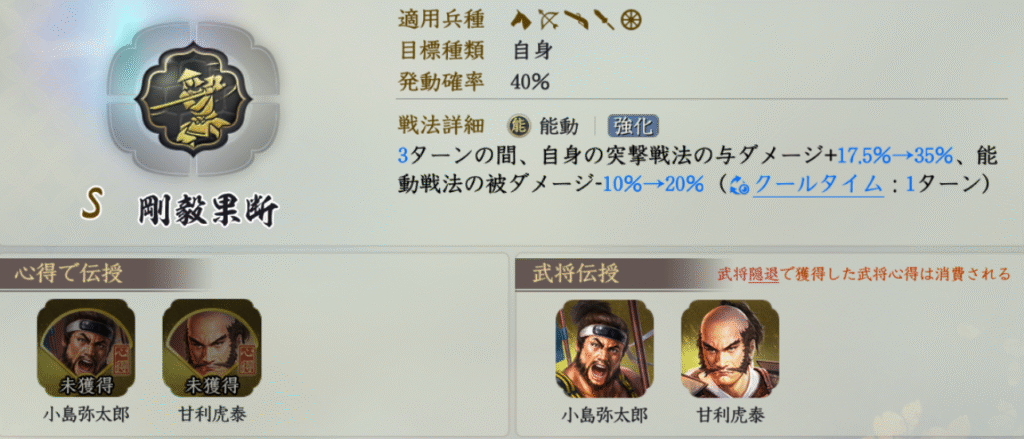The height and width of the screenshot is (439, 1024).
Task: Select 小島弥太郎 portrait under 武将伝授
Action: click(x=605, y=348)
